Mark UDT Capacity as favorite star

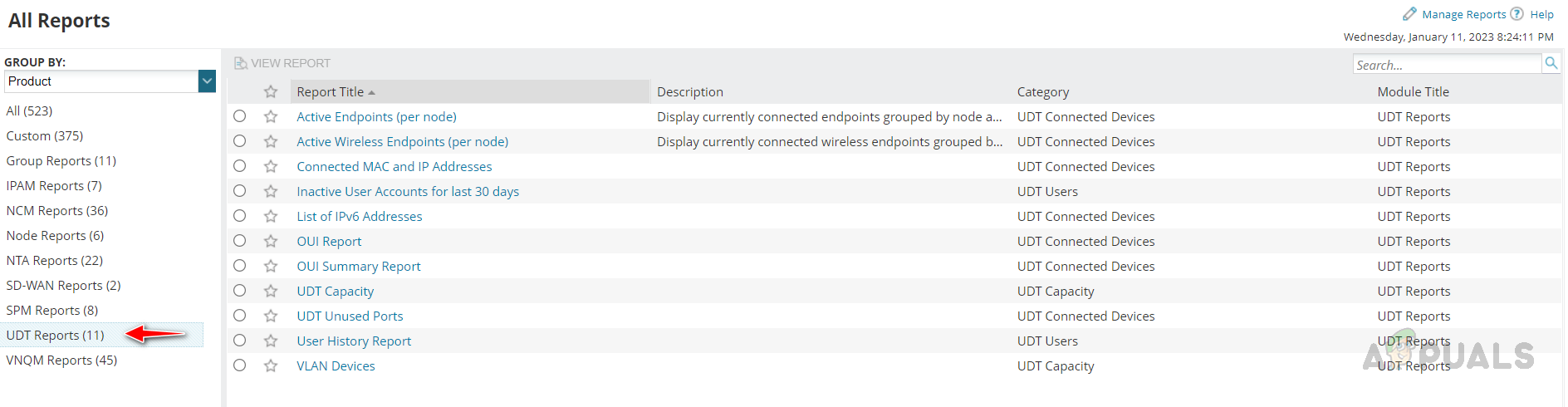(271, 292)
